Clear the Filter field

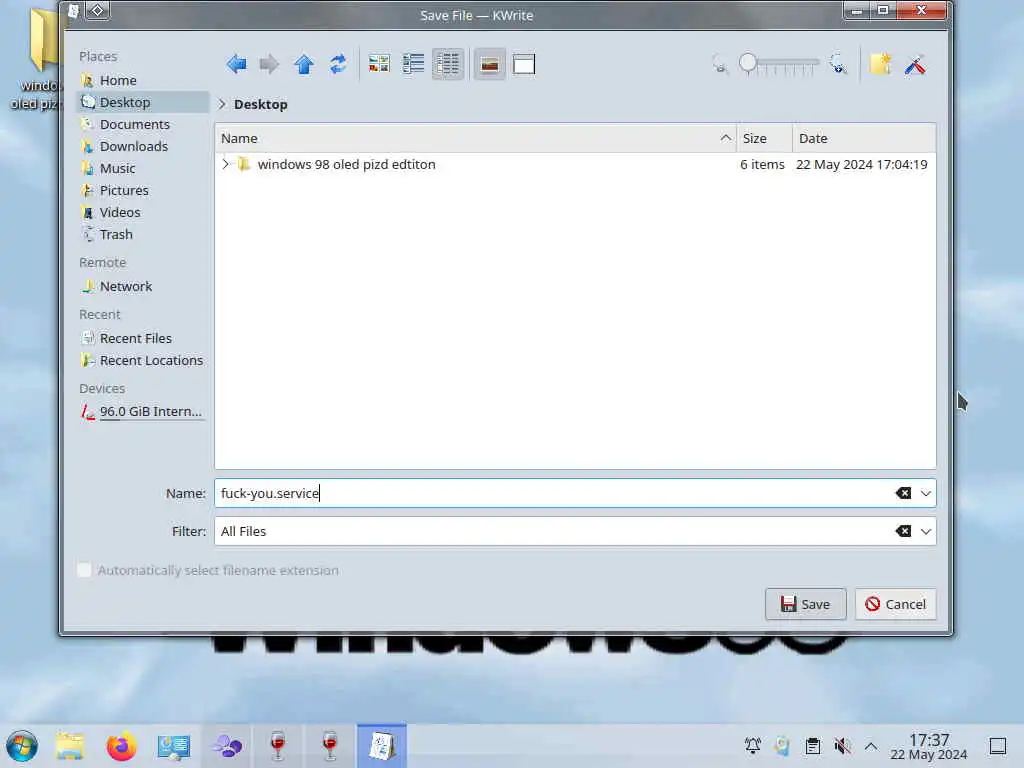coord(903,532)
